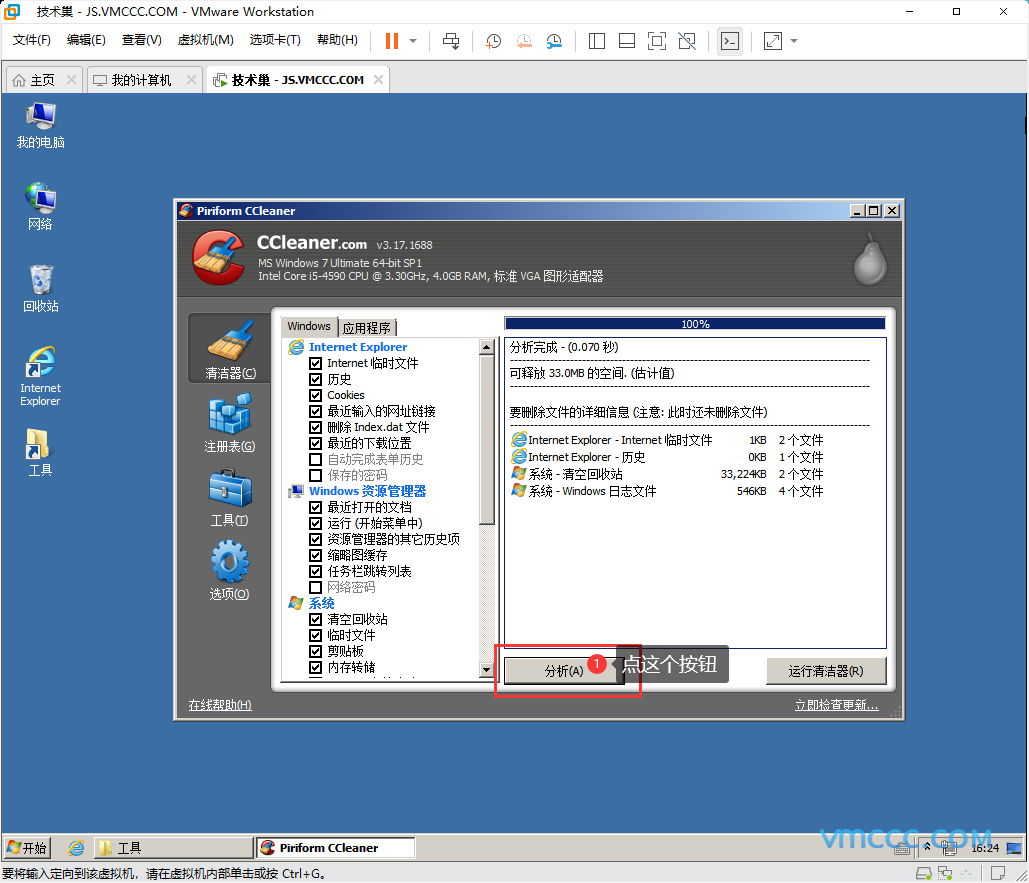Click the system tray clock showing 16:24
The width and height of the screenshot is (1029, 883).
coord(984,848)
